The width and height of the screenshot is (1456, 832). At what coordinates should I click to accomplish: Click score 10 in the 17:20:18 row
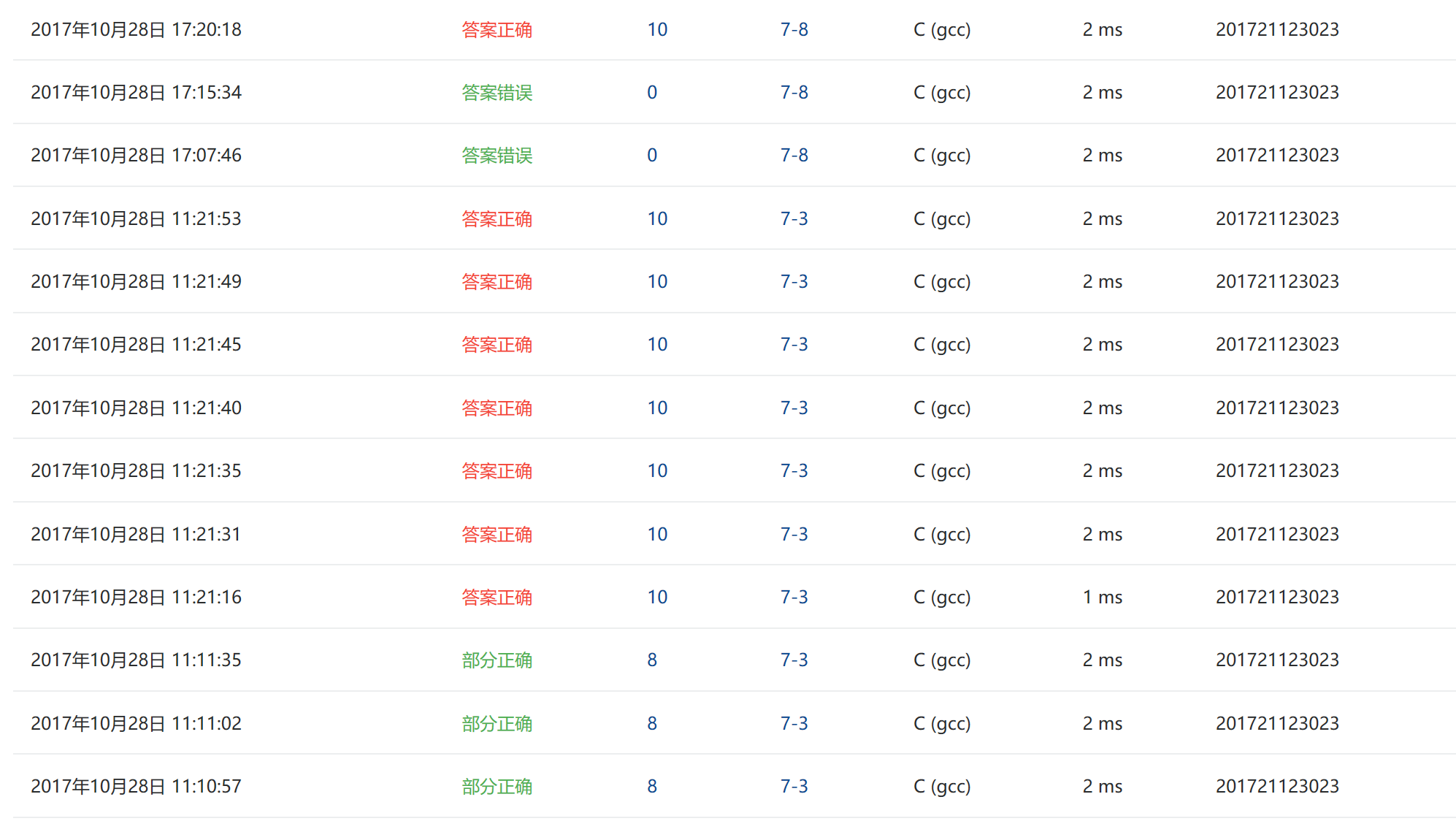[657, 30]
